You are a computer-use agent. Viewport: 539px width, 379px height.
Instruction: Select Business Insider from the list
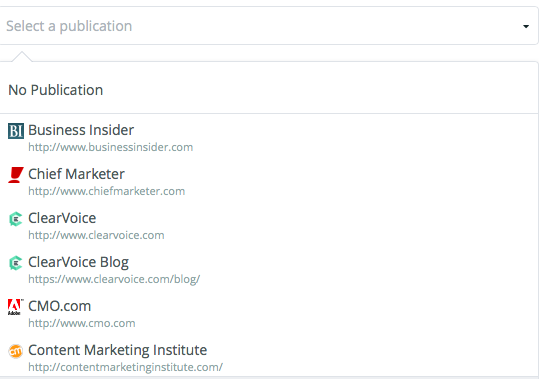(x=269, y=137)
